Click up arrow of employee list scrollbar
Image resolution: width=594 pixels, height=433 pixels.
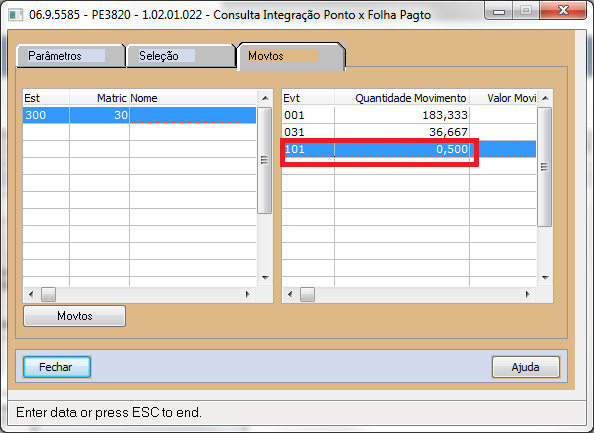click(x=265, y=98)
